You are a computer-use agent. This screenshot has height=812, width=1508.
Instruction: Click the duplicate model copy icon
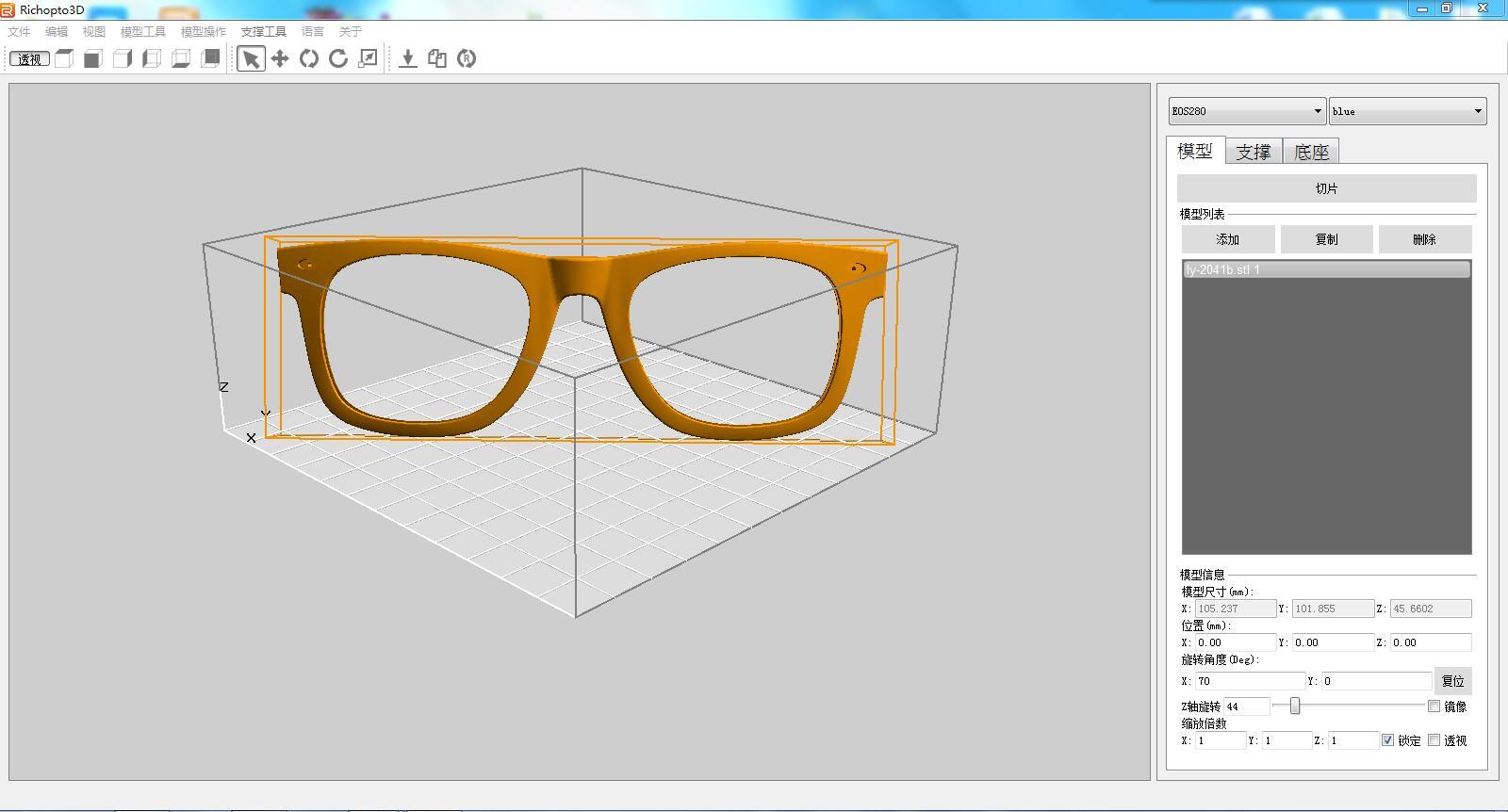(437, 58)
